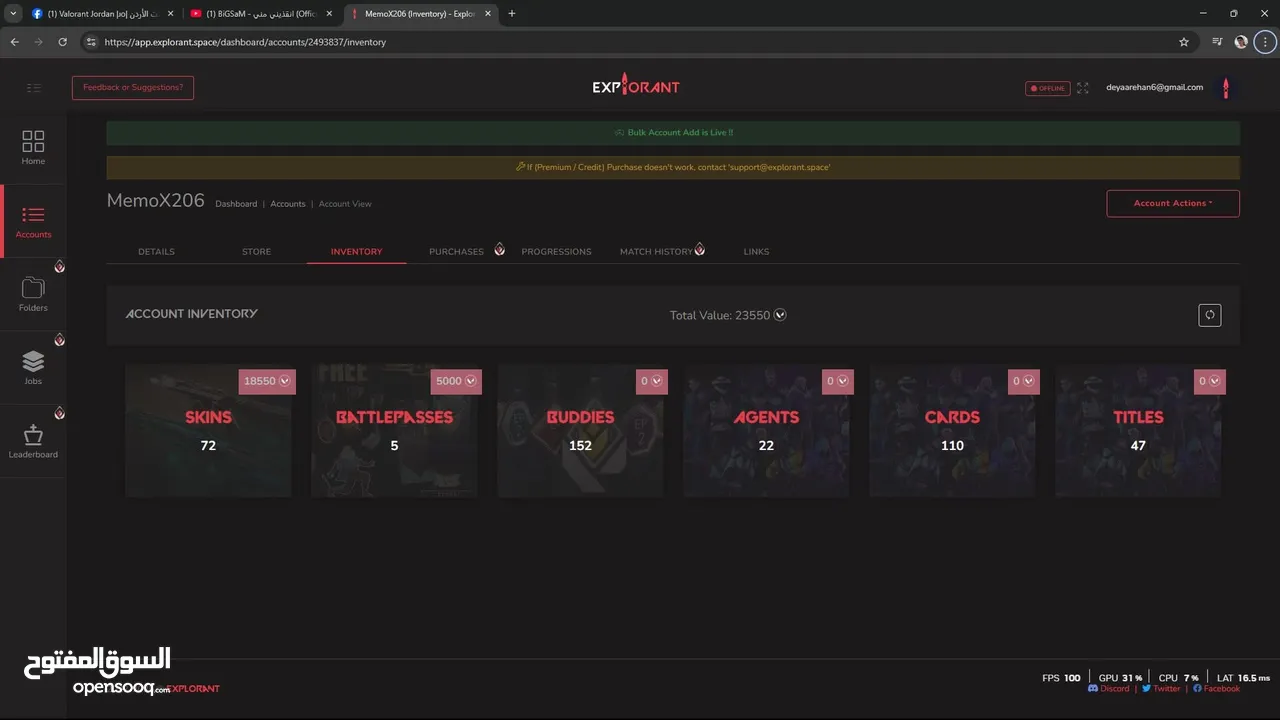Expand the Titles value chevron
This screenshot has width=1280, height=720.
click(x=1215, y=381)
